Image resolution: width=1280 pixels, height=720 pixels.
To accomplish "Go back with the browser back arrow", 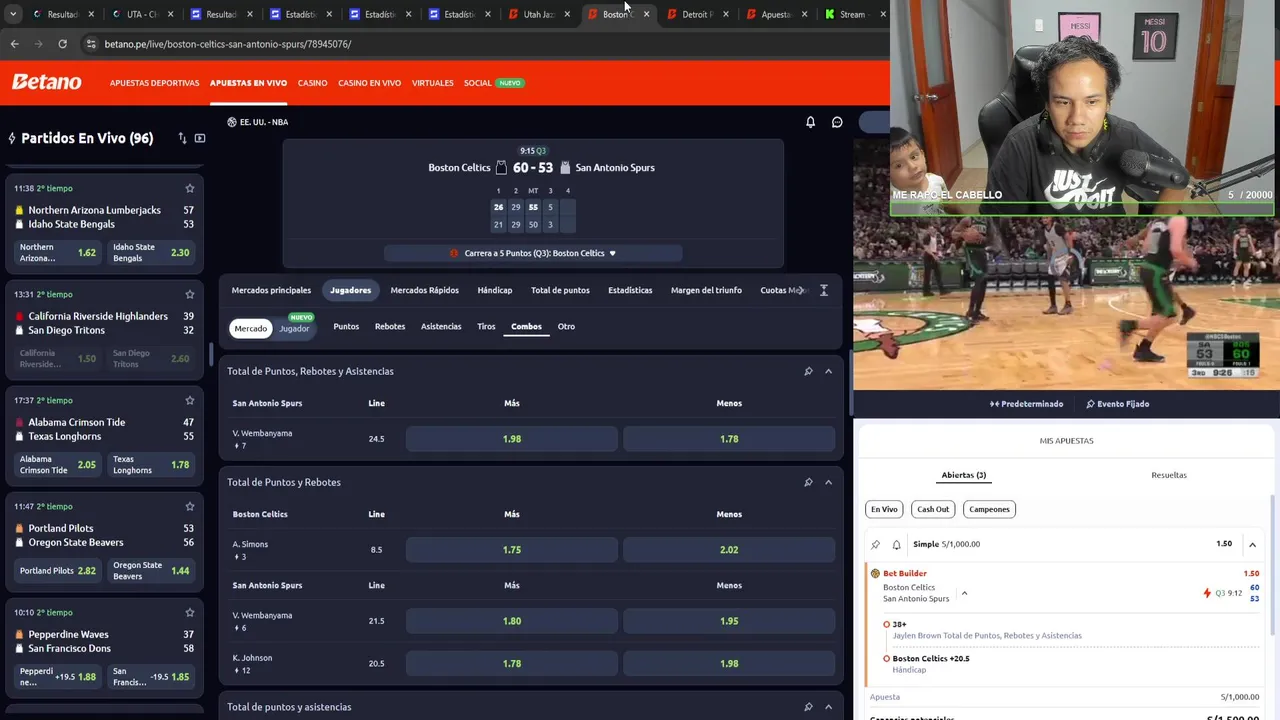I will click(14, 44).
